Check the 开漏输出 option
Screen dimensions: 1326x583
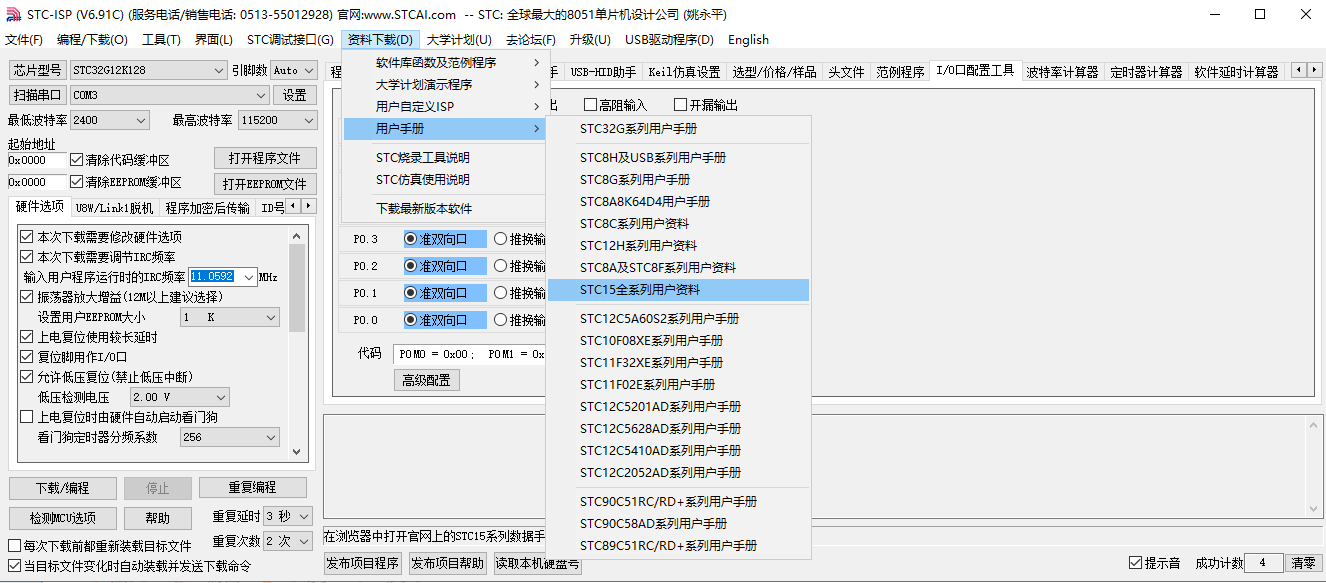point(680,105)
